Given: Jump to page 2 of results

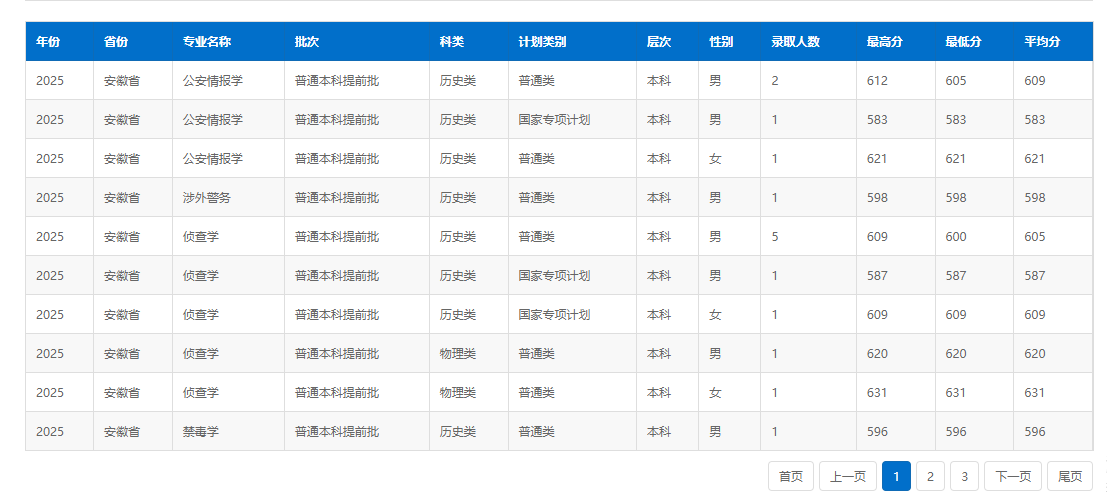Looking at the screenshot, I should tap(930, 476).
